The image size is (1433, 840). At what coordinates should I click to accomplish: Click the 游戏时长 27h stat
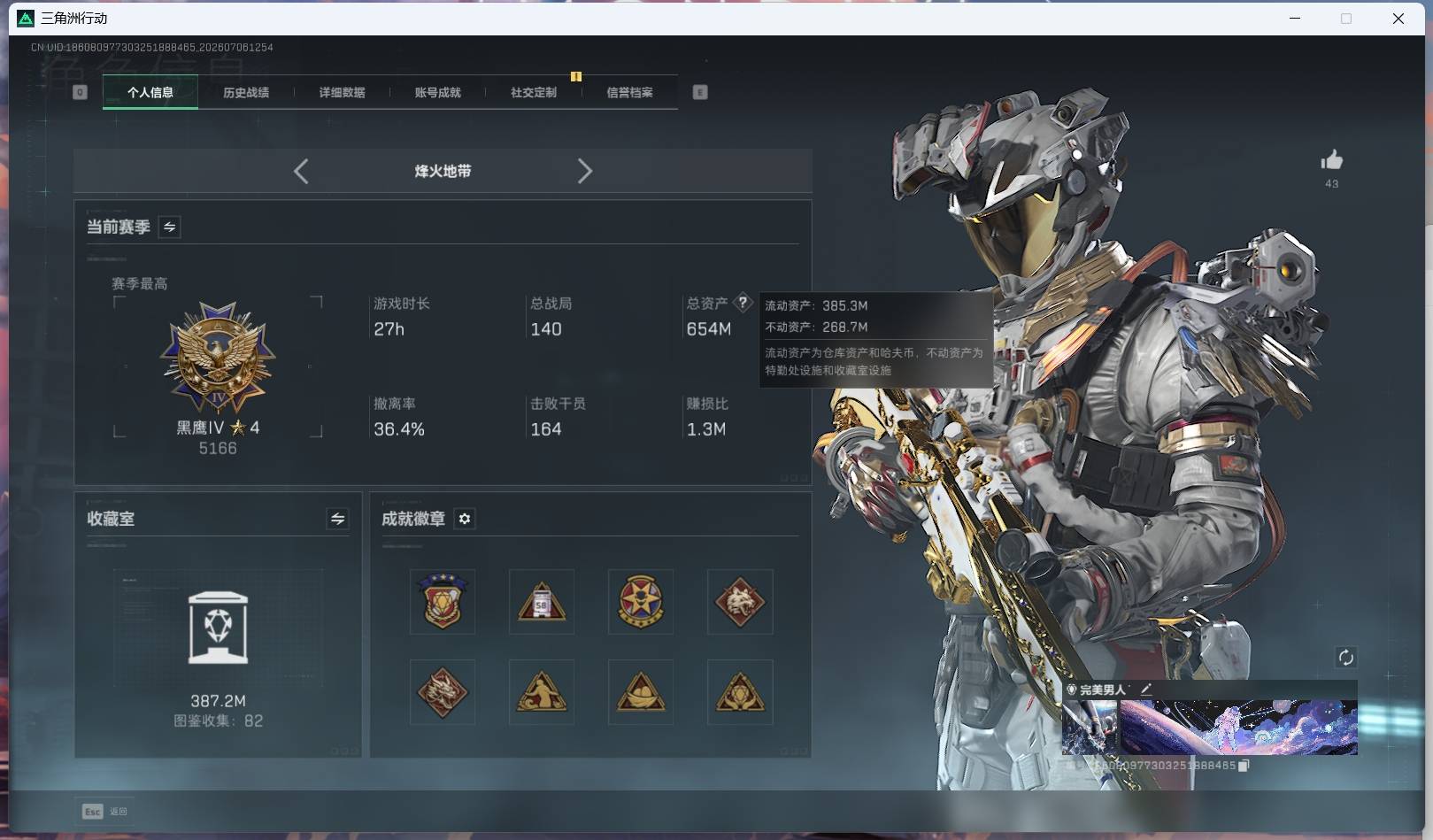pyautogui.click(x=402, y=317)
